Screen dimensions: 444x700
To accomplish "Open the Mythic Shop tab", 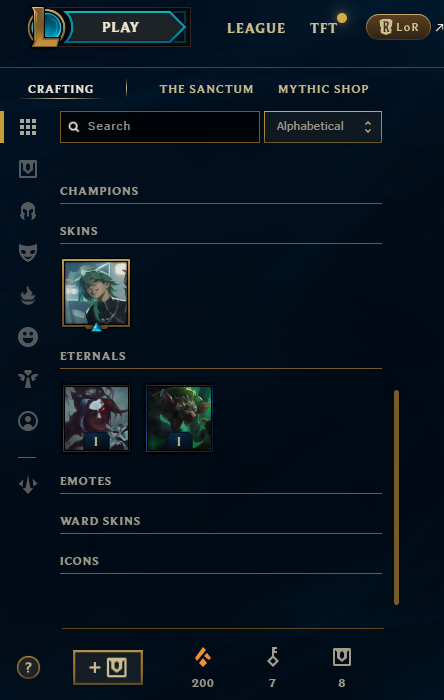I will click(323, 89).
